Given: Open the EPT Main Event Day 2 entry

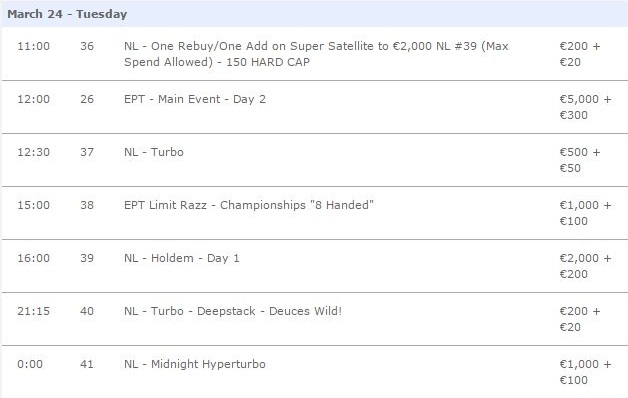Looking at the screenshot, I should (x=195, y=99).
